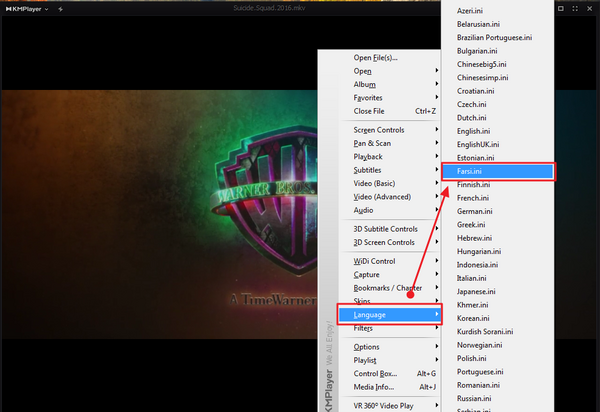
Task: Expand the Pan & Scan submenu
Action: point(390,143)
